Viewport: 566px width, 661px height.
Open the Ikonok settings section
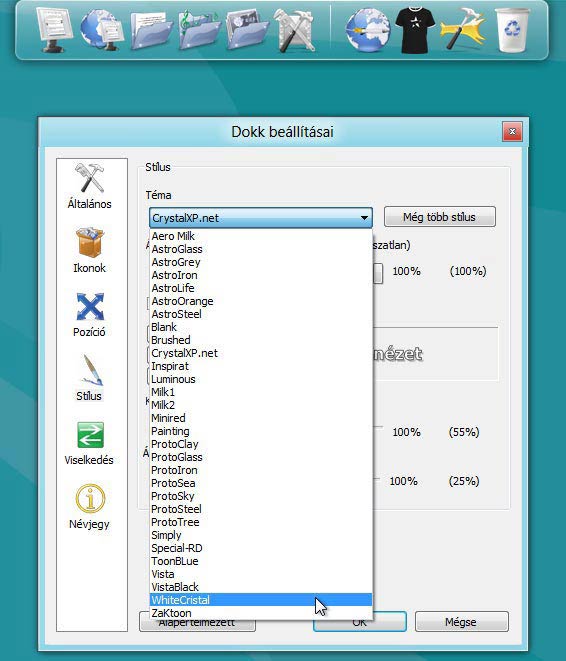pos(90,250)
